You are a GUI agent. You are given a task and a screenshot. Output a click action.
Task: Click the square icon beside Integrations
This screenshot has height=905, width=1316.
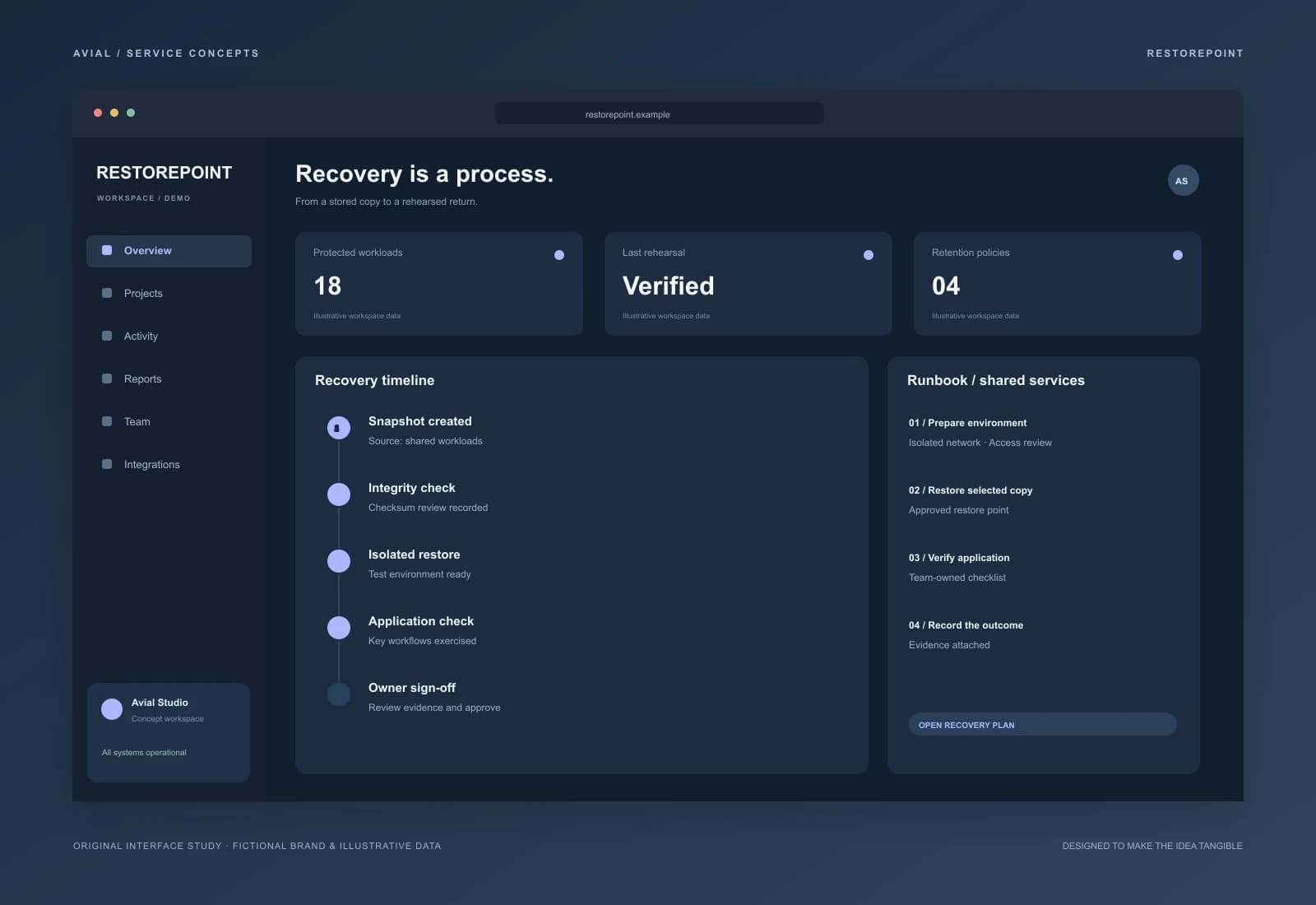click(x=107, y=464)
